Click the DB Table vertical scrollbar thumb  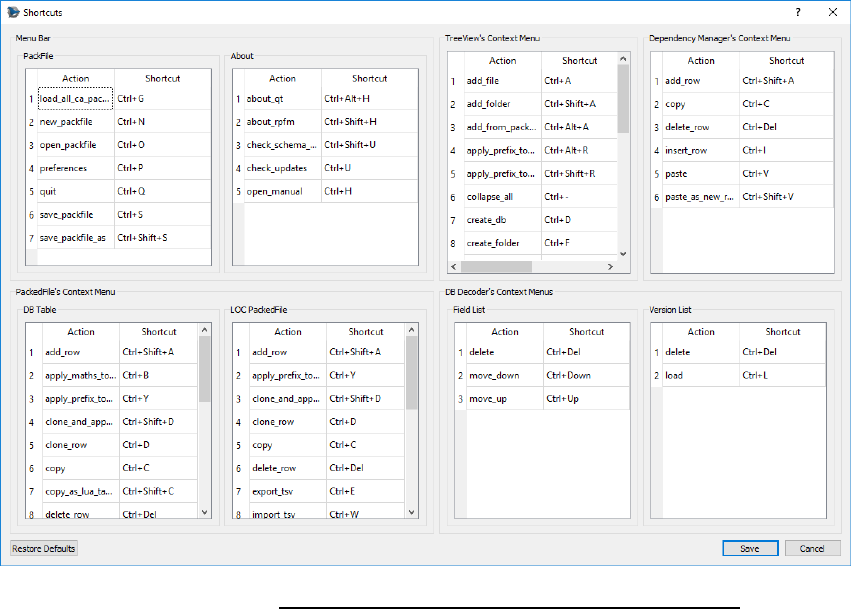click(x=205, y=369)
